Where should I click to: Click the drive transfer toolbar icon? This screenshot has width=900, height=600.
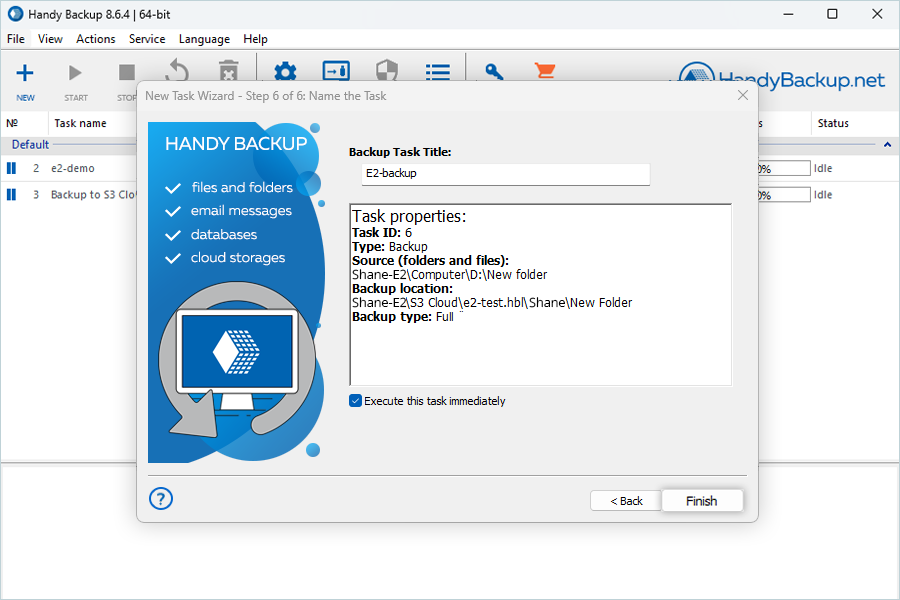click(336, 71)
